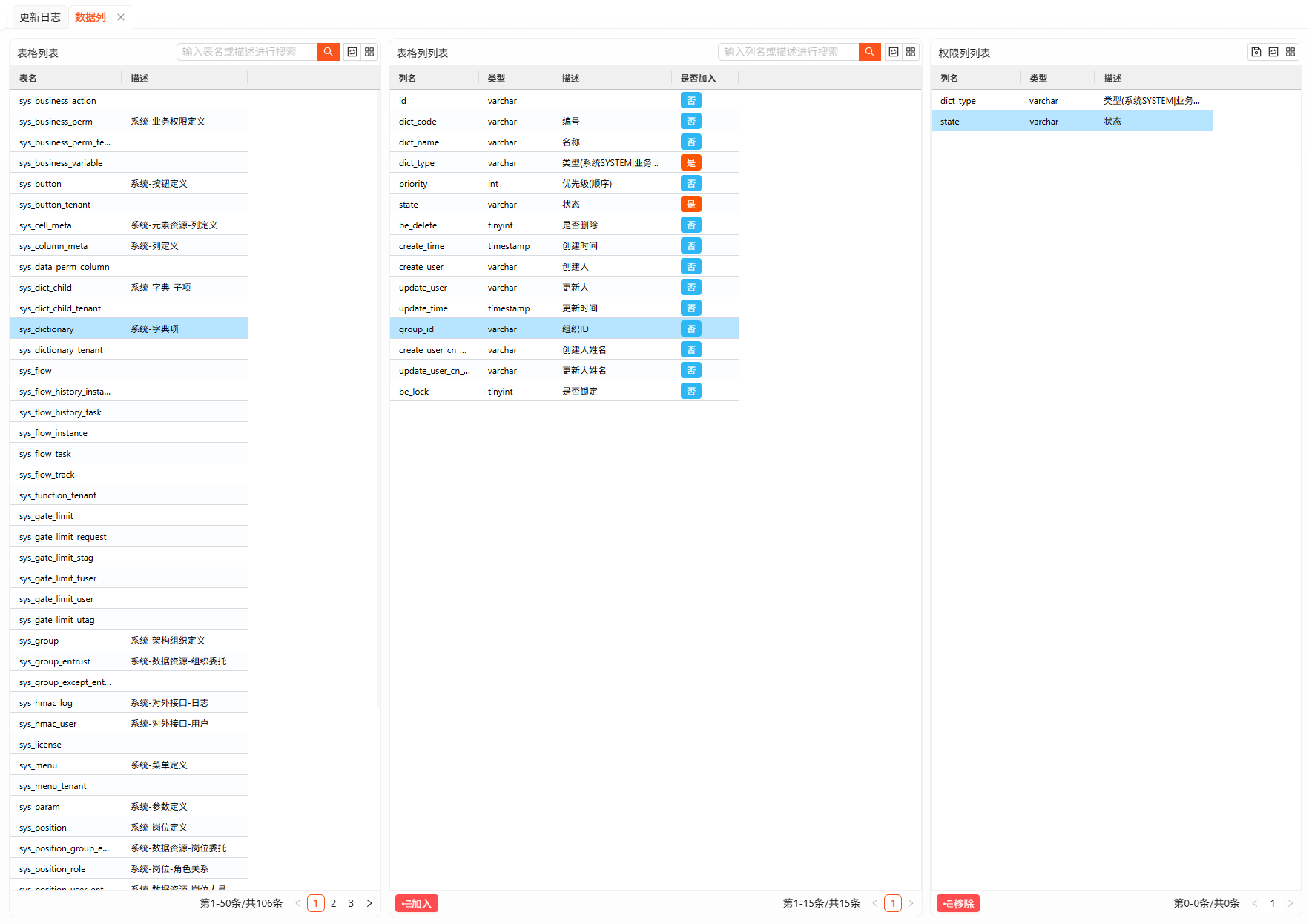Close the 数据列 tab
Viewport: 1309px width, 924px height.
(121, 17)
